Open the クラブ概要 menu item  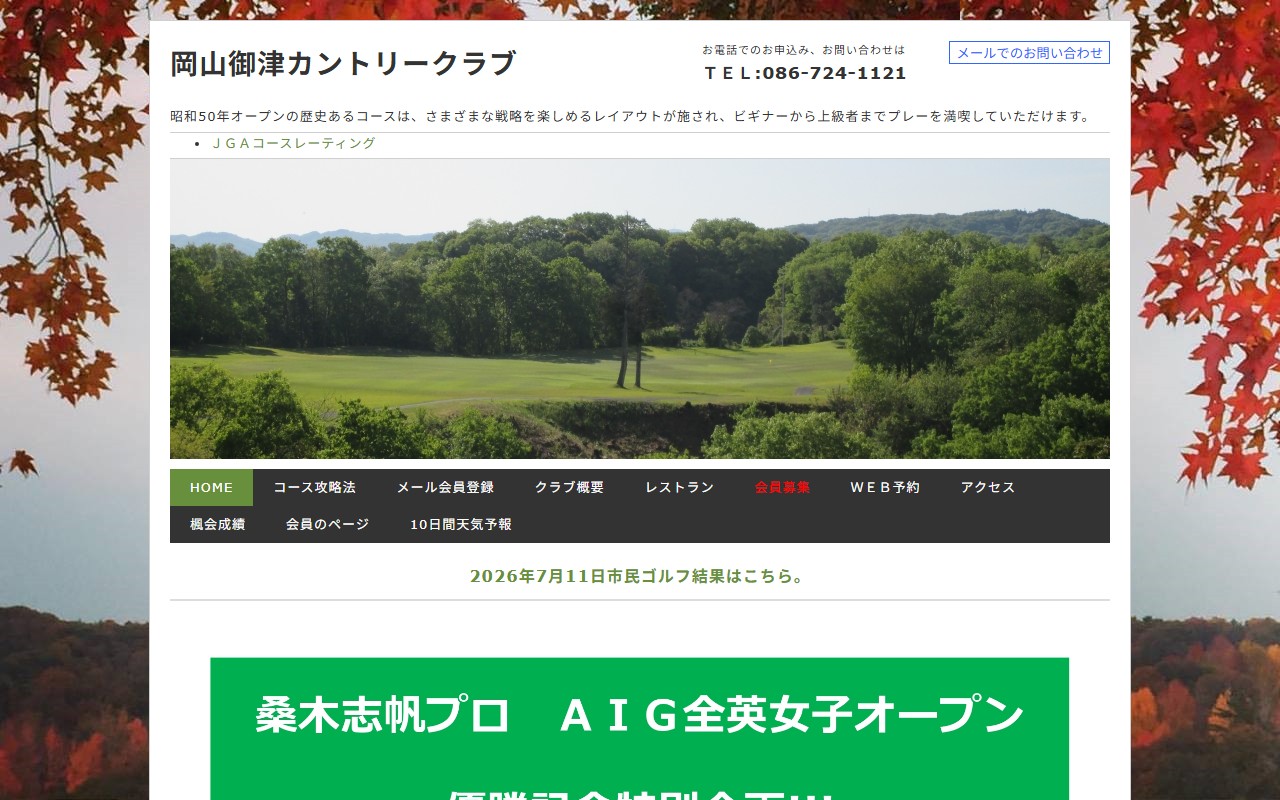(570, 488)
